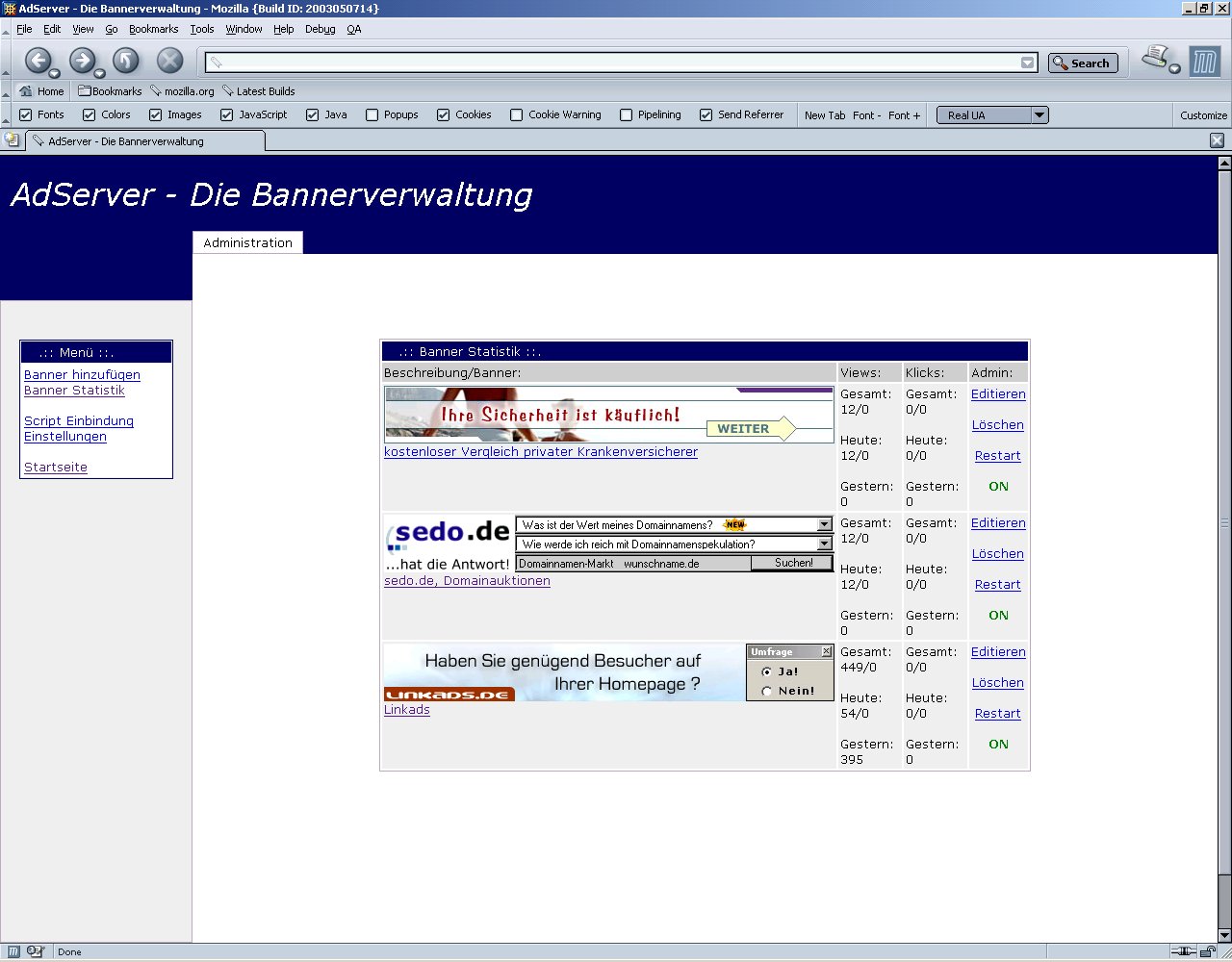
Task: Select the AdServer - Die Bannerverwaltung tab
Action: (x=144, y=141)
